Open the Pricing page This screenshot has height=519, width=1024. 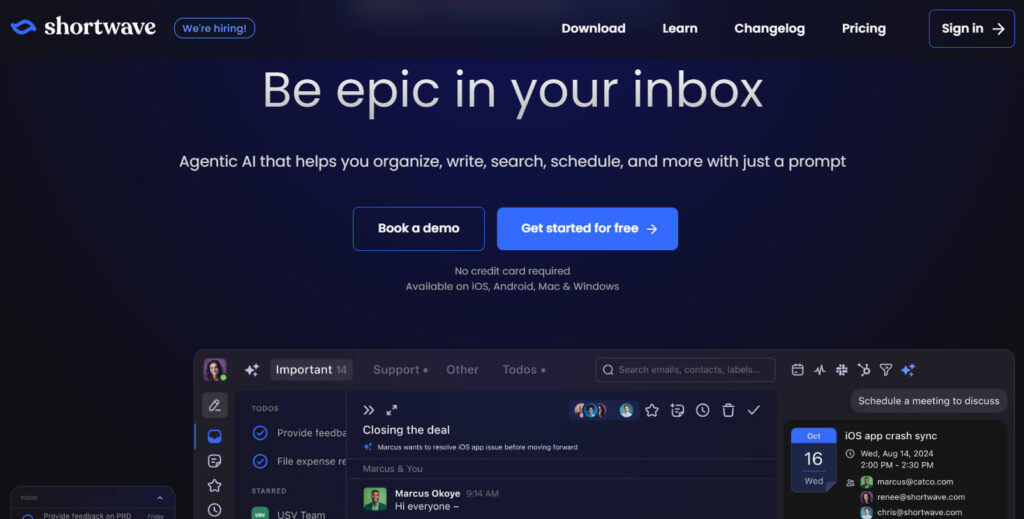coord(863,28)
